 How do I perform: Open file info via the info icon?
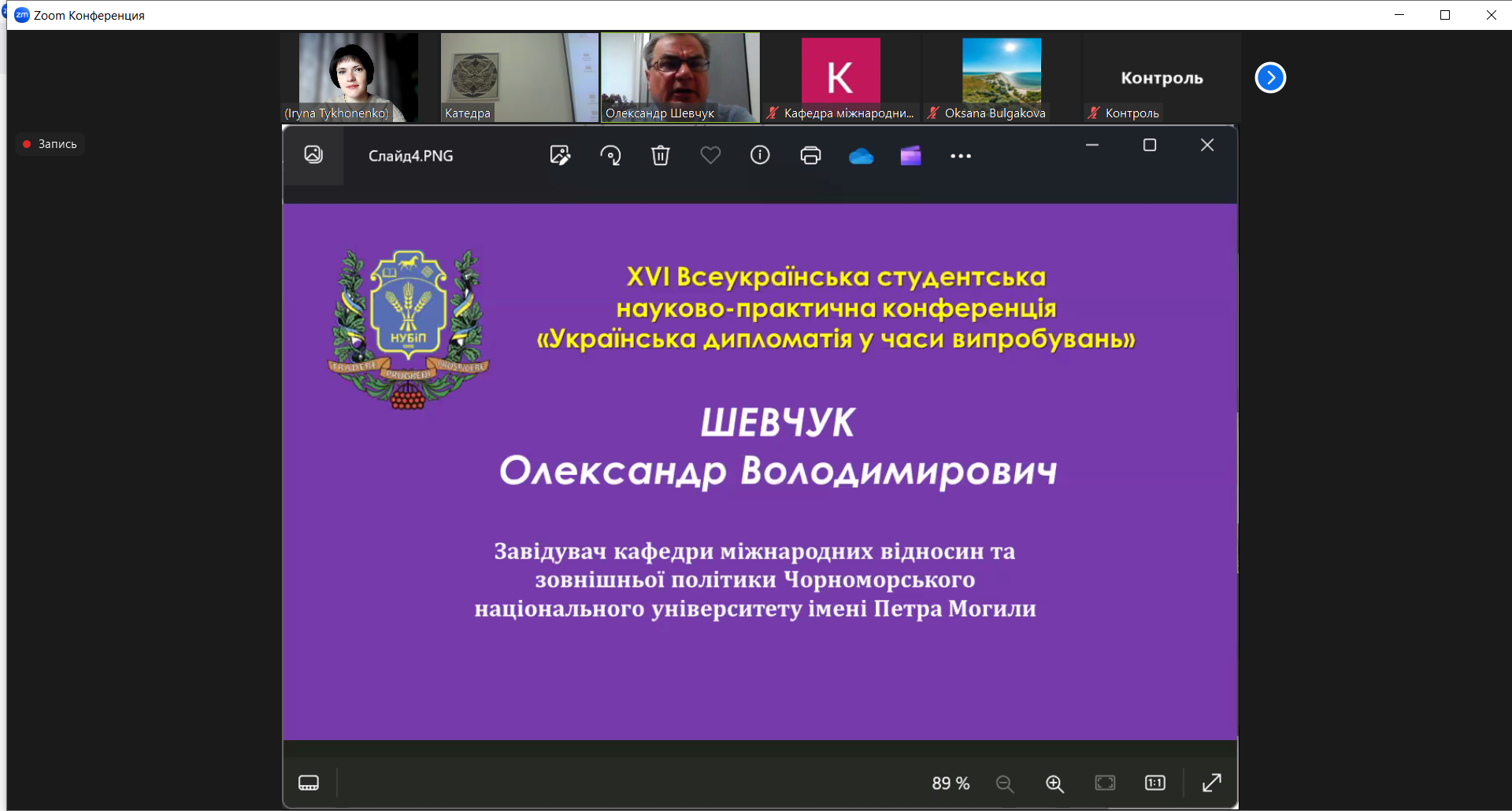760,155
